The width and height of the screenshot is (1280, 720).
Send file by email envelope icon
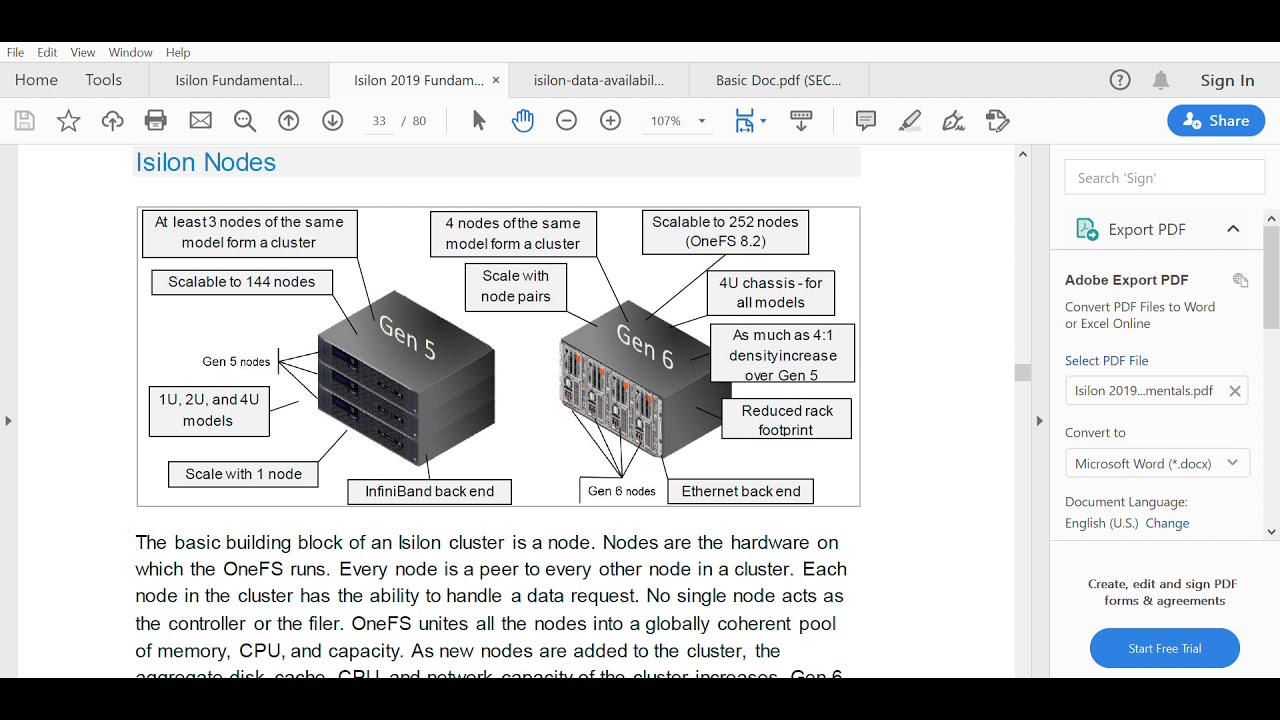pyautogui.click(x=201, y=121)
